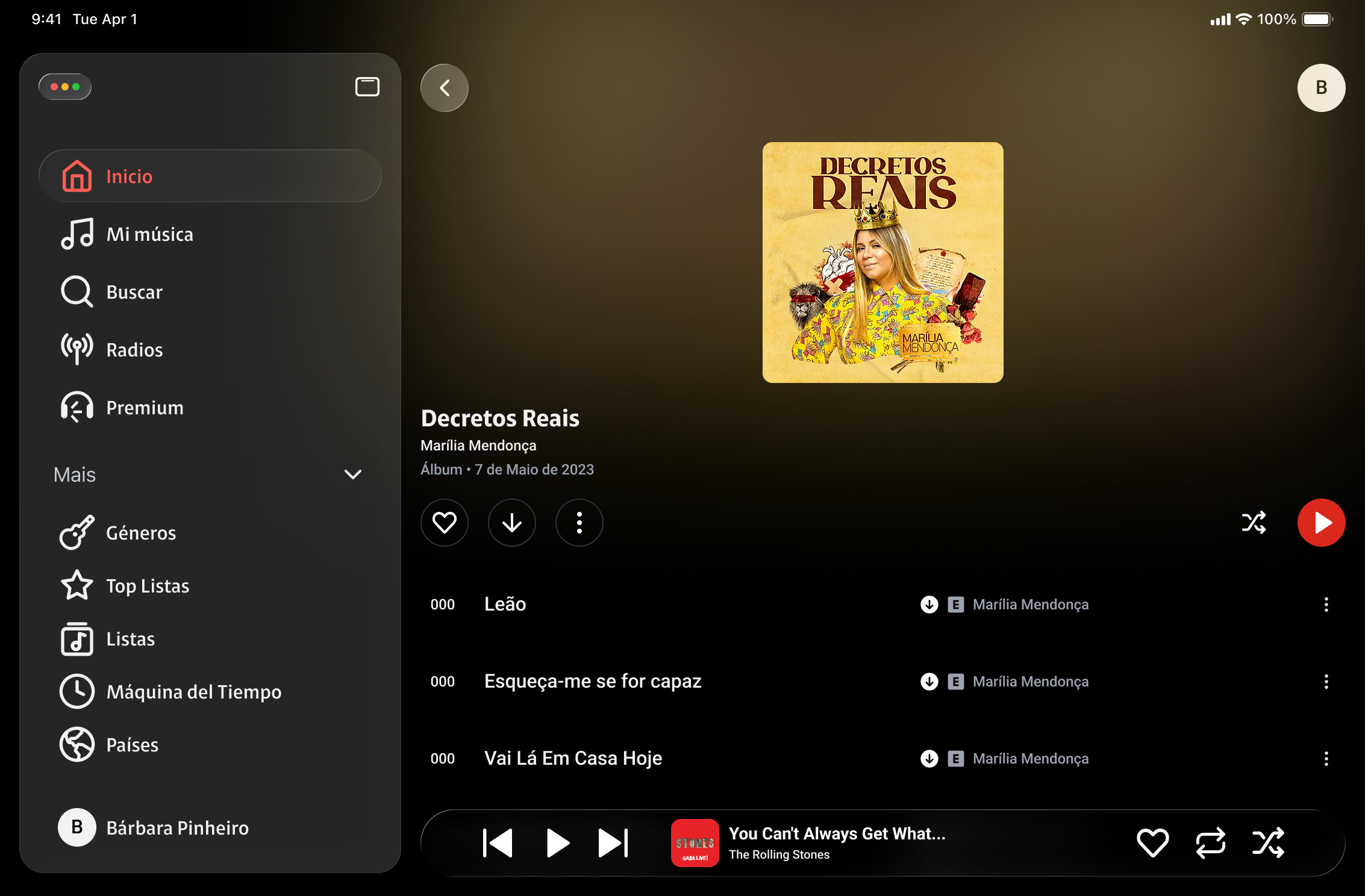Click the Decretos Reais album cover
The height and width of the screenshot is (896, 1365).
[x=882, y=263]
